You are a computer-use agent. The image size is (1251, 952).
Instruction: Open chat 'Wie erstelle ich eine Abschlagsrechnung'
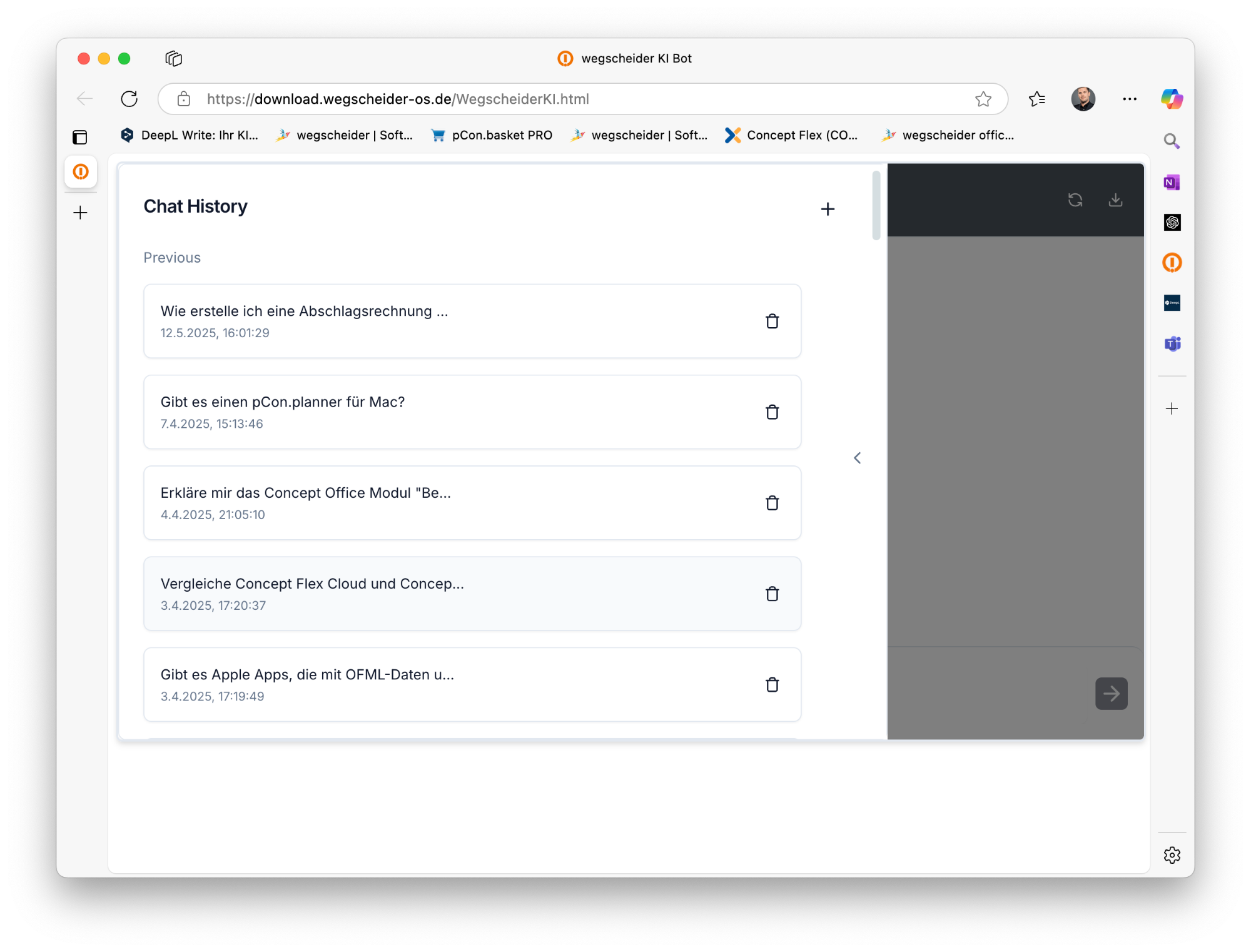coord(472,321)
